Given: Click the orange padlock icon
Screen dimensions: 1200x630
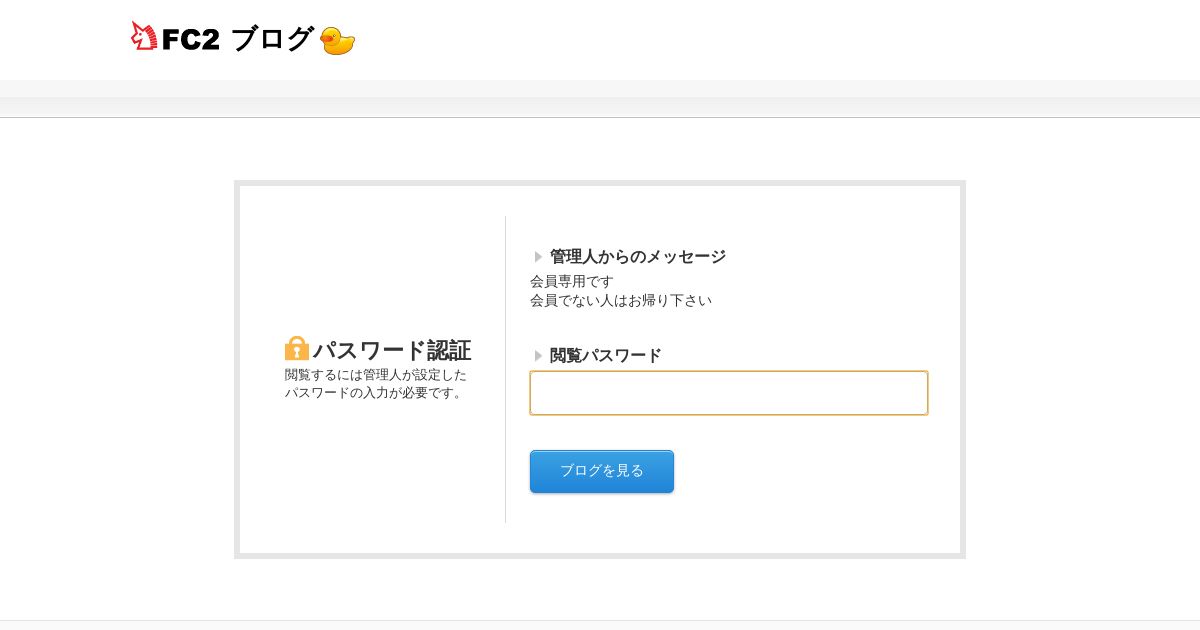Looking at the screenshot, I should coord(297,348).
